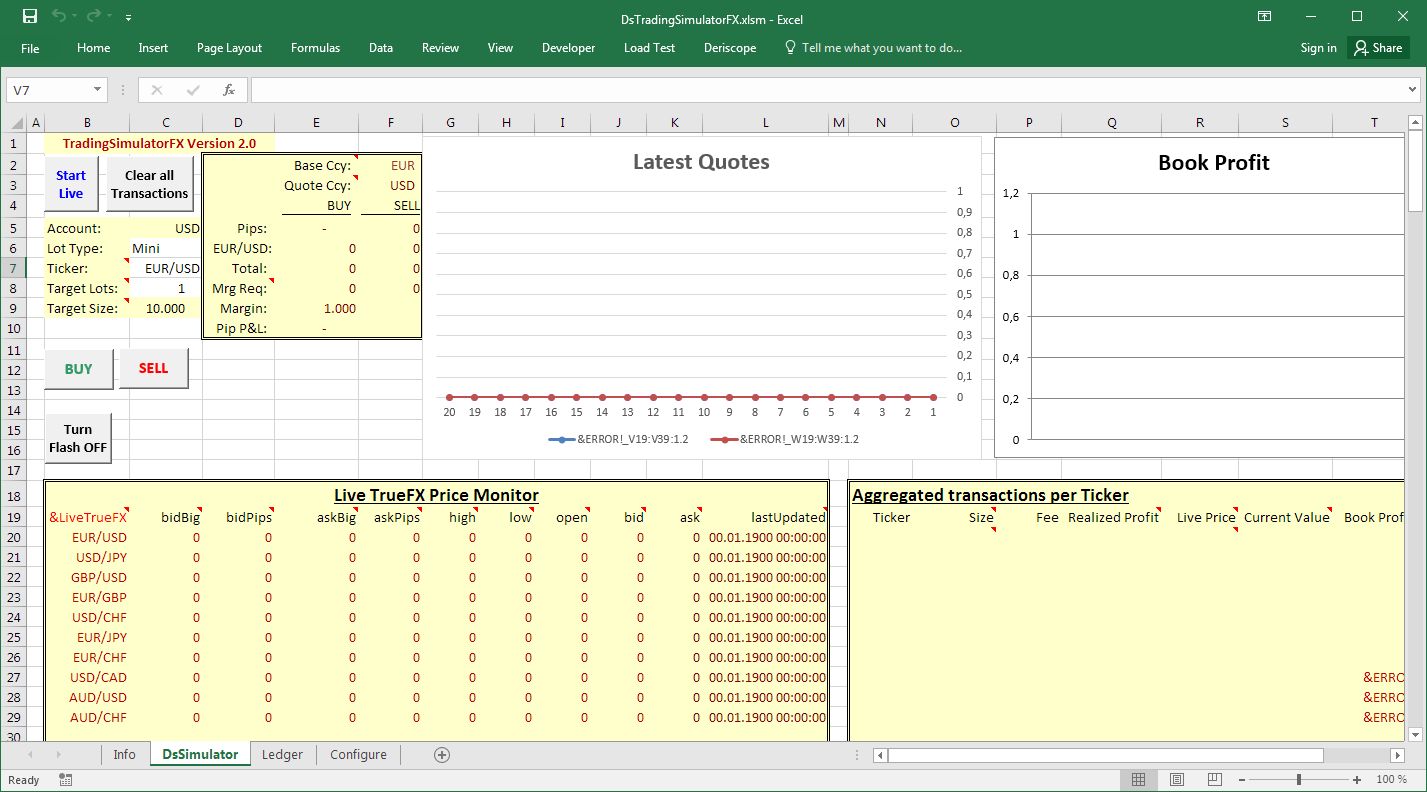Expand the Name Box dropdown arrow

(97, 90)
